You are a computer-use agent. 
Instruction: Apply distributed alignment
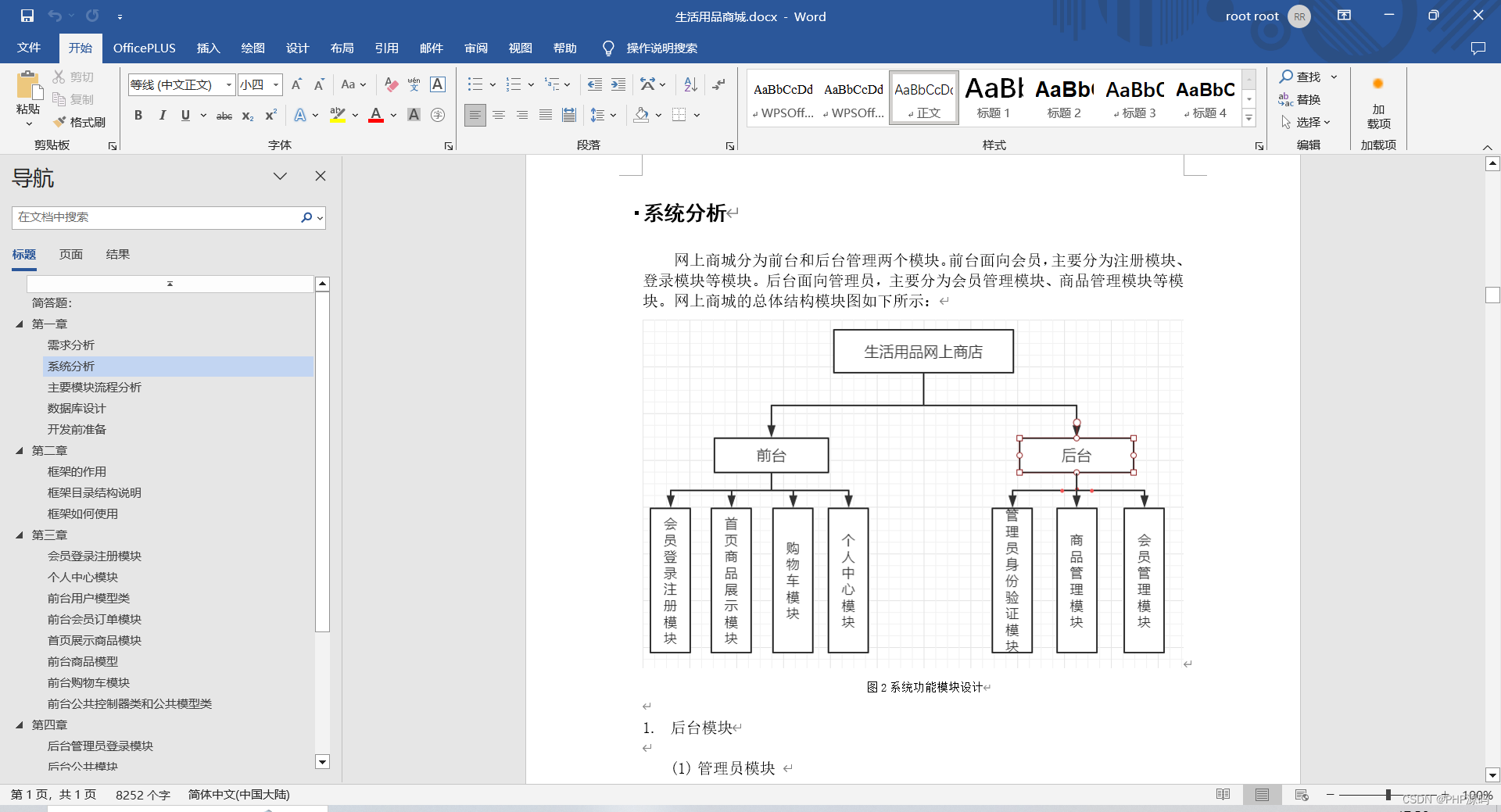[569, 115]
